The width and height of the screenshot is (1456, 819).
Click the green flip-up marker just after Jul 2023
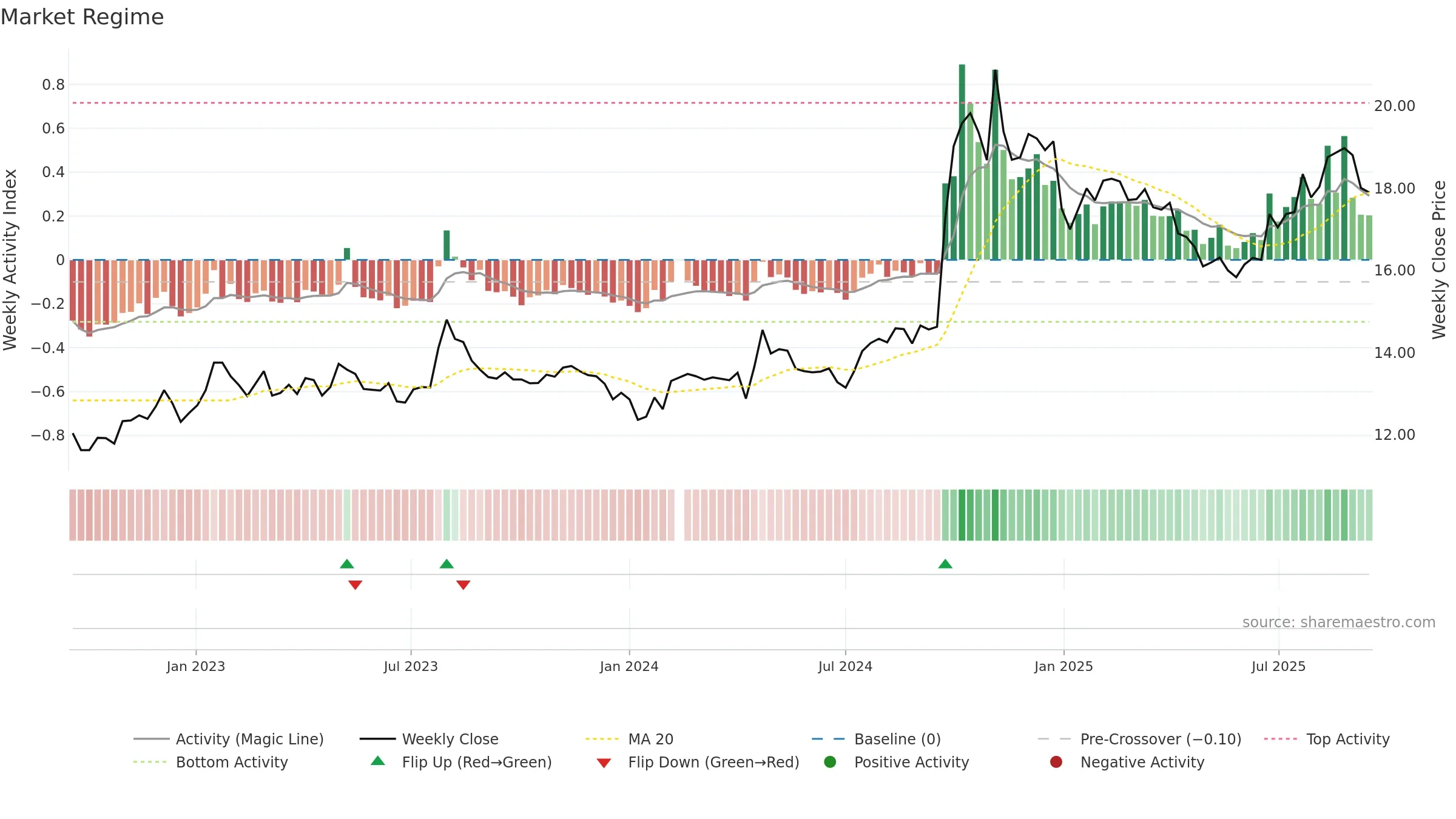point(447,564)
